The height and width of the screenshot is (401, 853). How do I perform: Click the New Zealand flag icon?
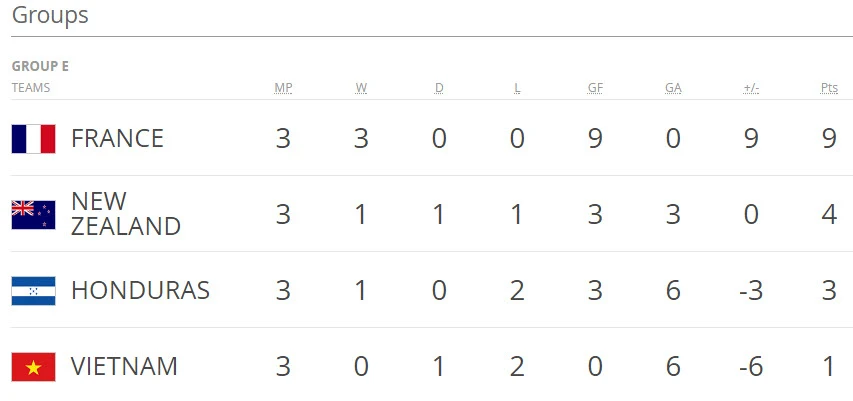click(33, 214)
